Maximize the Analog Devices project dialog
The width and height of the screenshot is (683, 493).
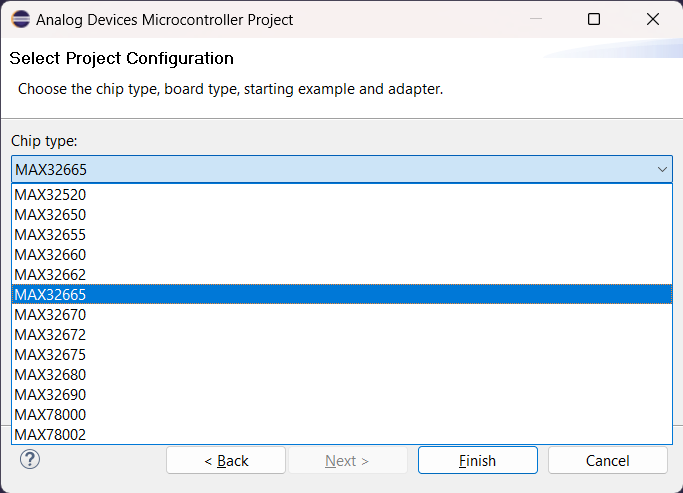[594, 19]
